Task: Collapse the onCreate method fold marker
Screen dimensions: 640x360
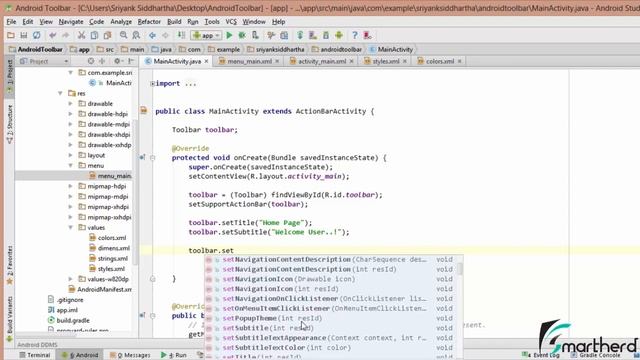Action: pos(153,158)
